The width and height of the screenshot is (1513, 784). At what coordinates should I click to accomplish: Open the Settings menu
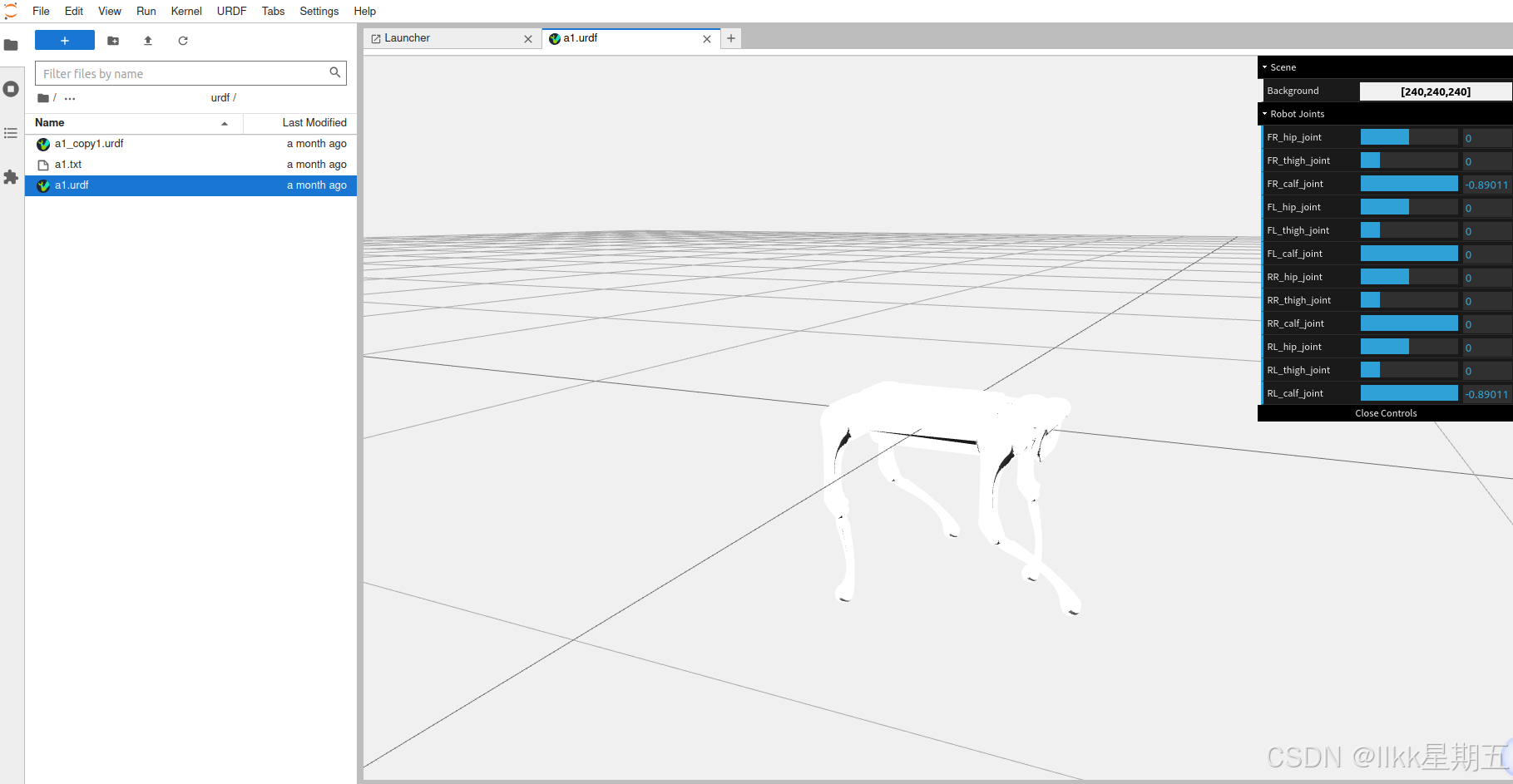coord(319,11)
